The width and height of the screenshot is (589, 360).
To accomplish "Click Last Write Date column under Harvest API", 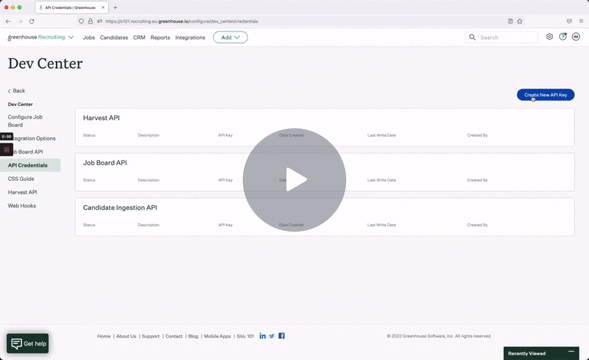I will [x=381, y=135].
